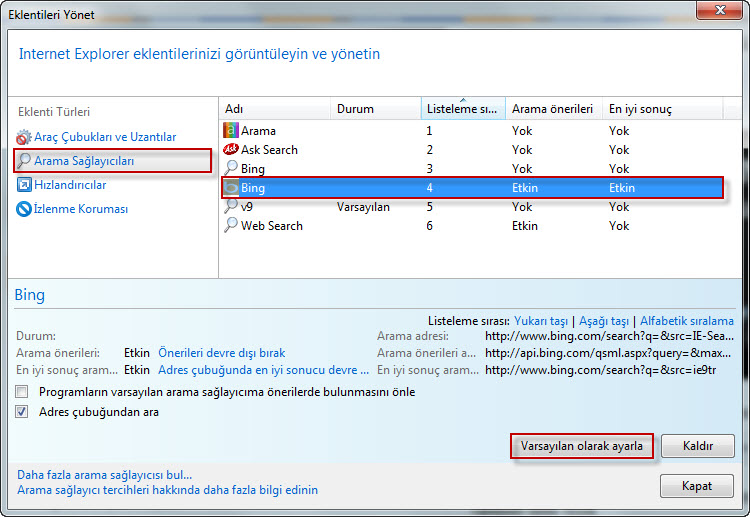Click the colorful Arama provider icon
Viewport: 750px width, 517px height.
231,131
